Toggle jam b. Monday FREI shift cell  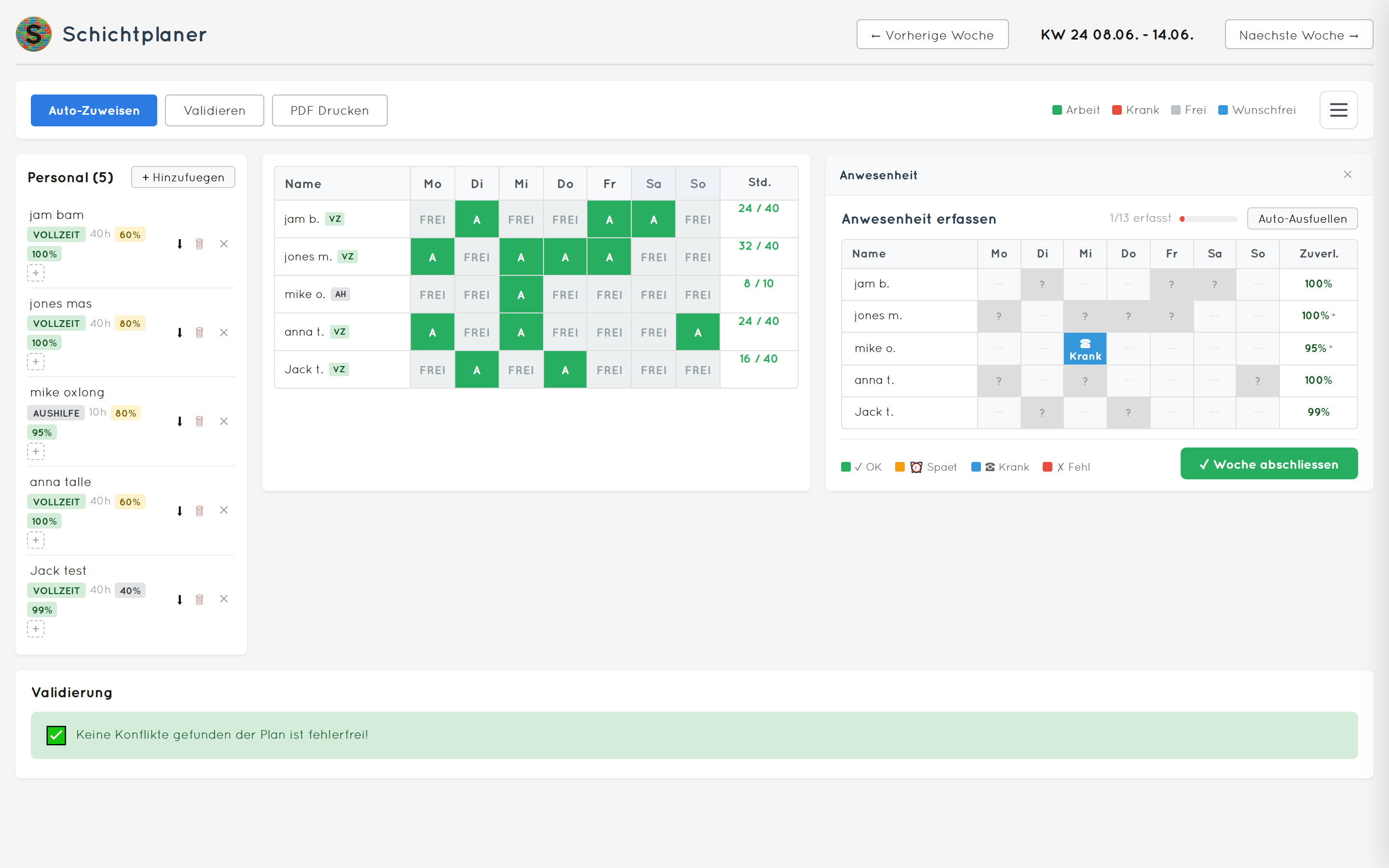(x=433, y=219)
